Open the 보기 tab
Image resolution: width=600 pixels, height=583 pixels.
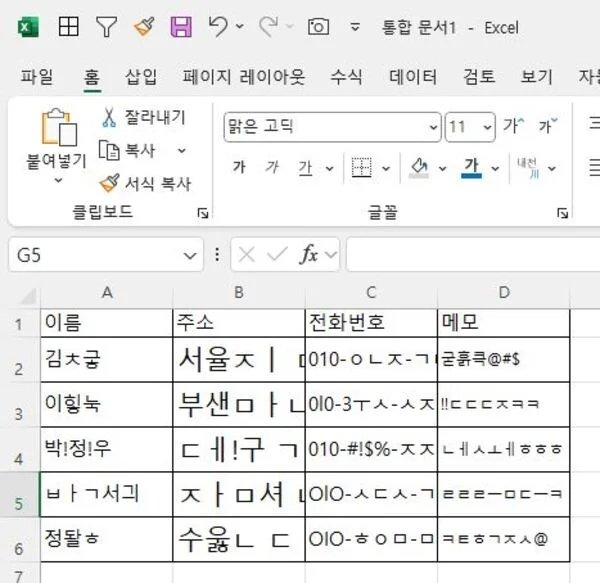pos(536,77)
